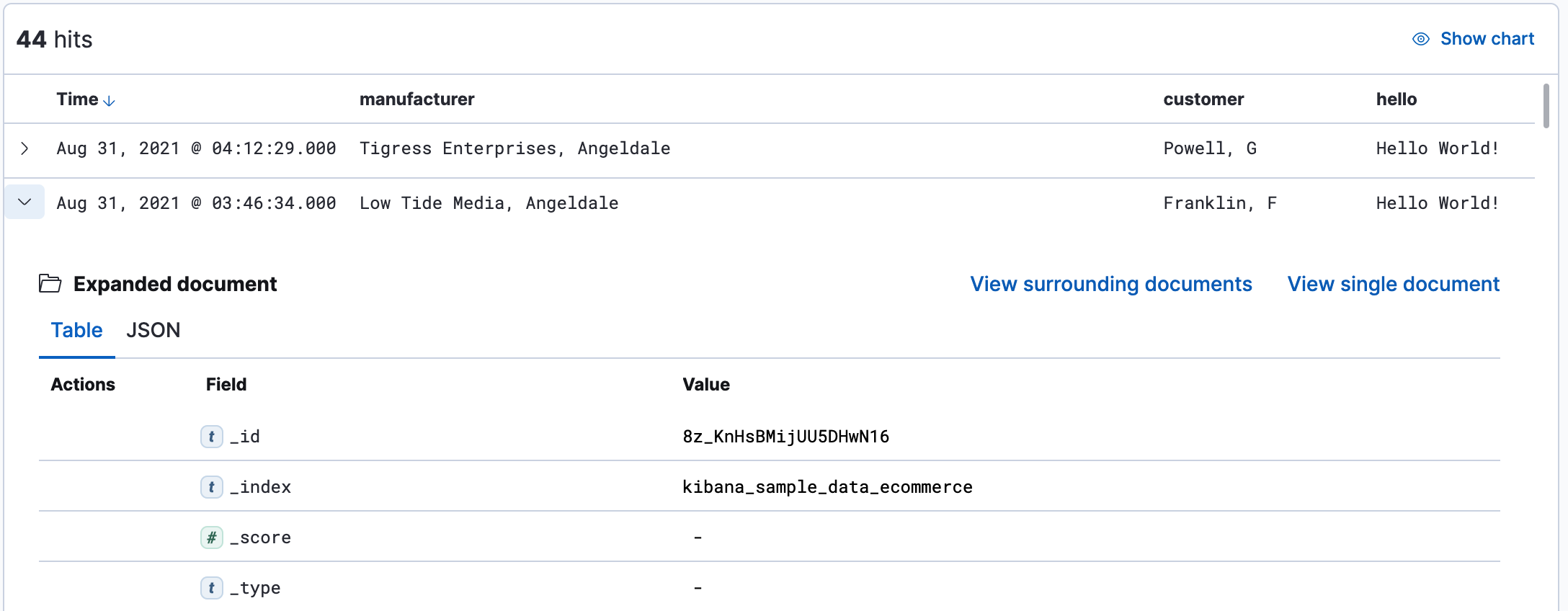Screen dimensions: 1568x611
Task: Open View surrounding documents link
Action: [x=1110, y=284]
